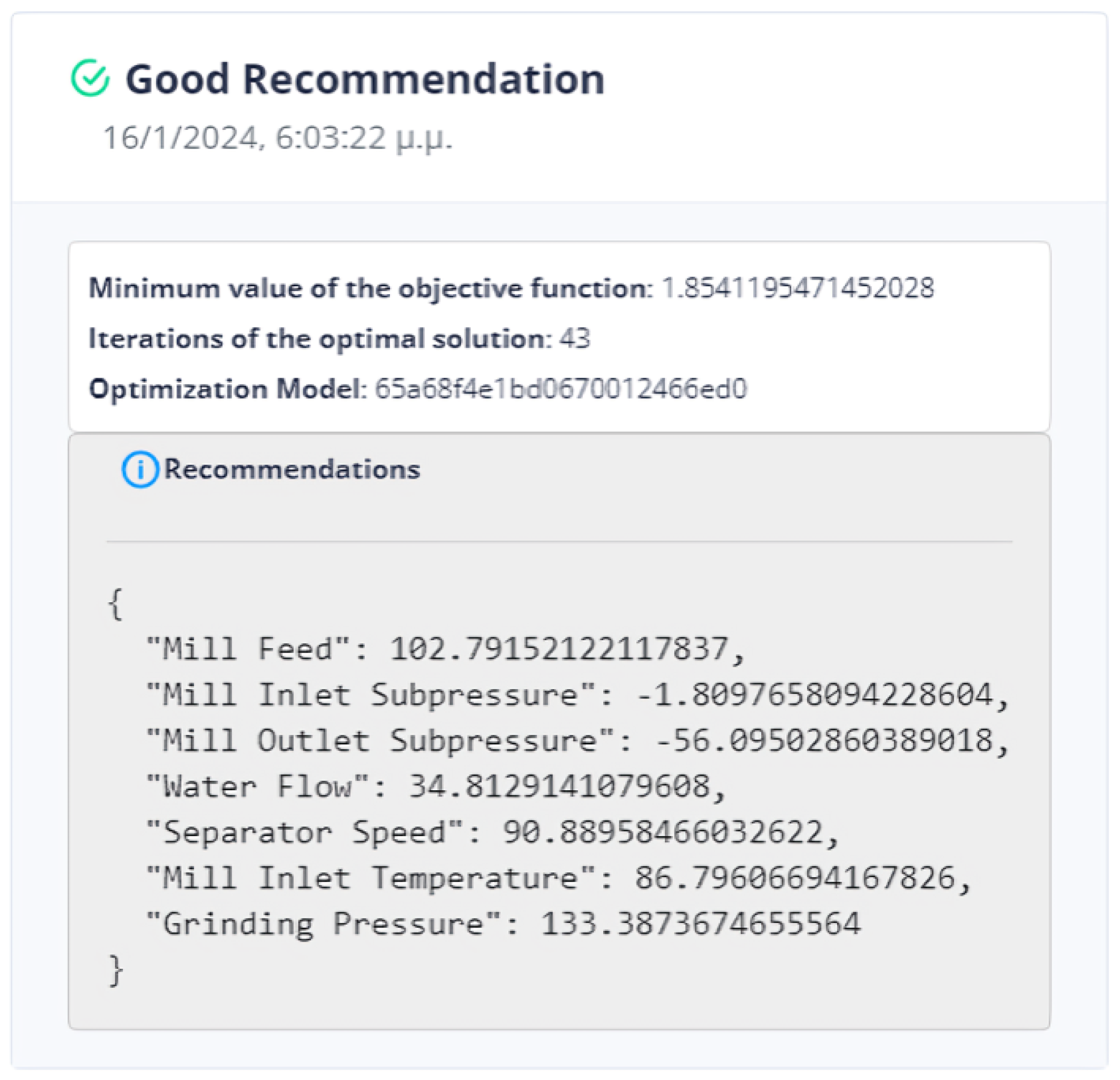Click the green checkmark status icon
1120x1080 pixels.
90,77
